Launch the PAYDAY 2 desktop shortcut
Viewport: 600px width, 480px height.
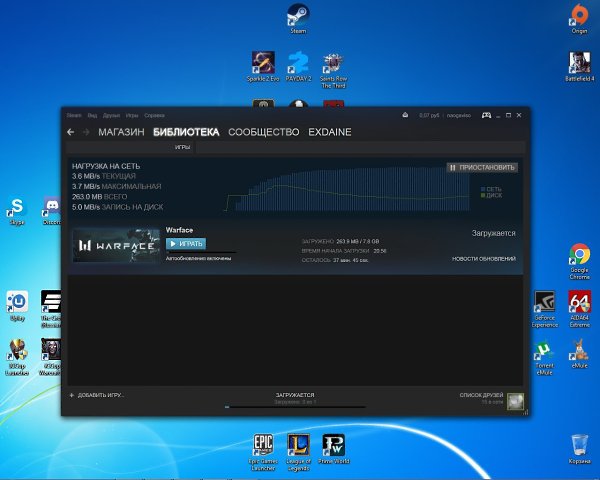(298, 67)
